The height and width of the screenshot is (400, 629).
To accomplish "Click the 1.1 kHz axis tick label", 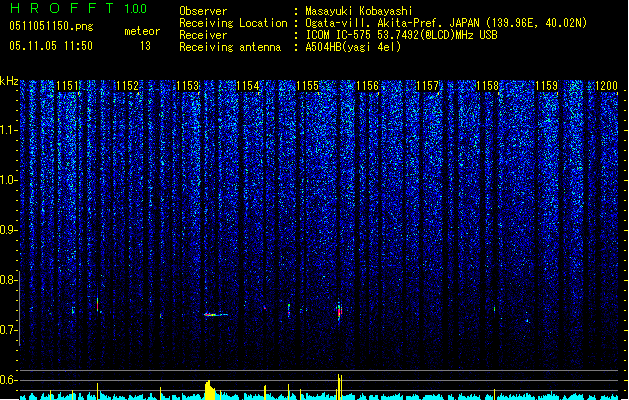I will [x=9, y=130].
